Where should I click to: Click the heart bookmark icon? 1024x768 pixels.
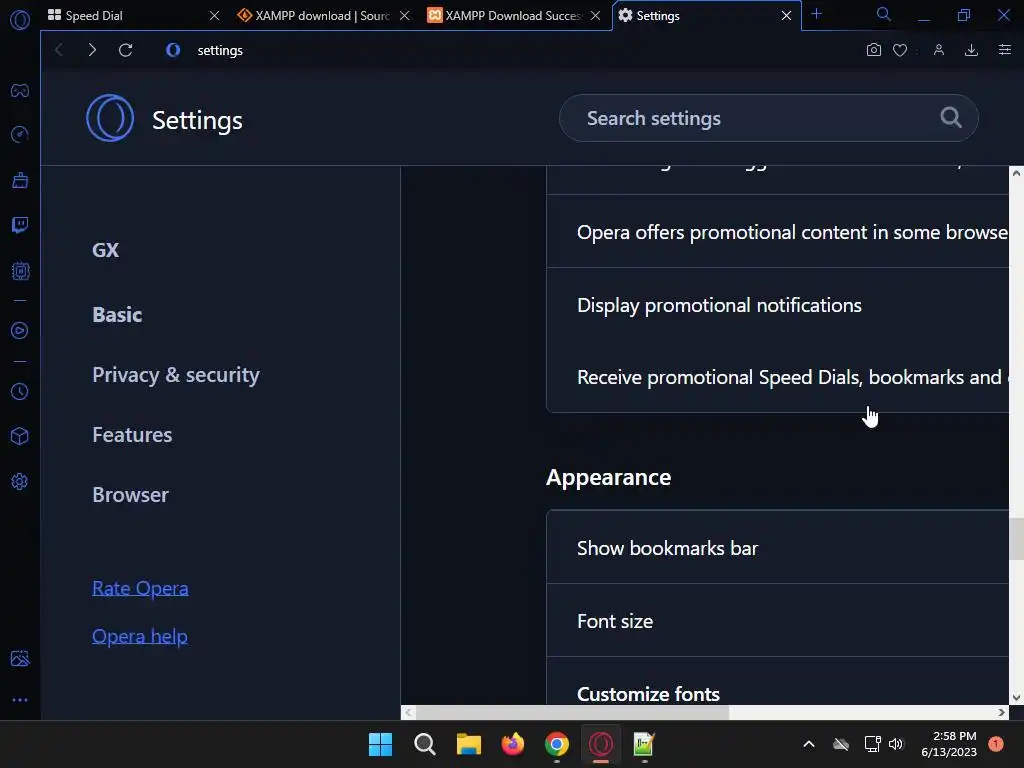pyautogui.click(x=900, y=50)
